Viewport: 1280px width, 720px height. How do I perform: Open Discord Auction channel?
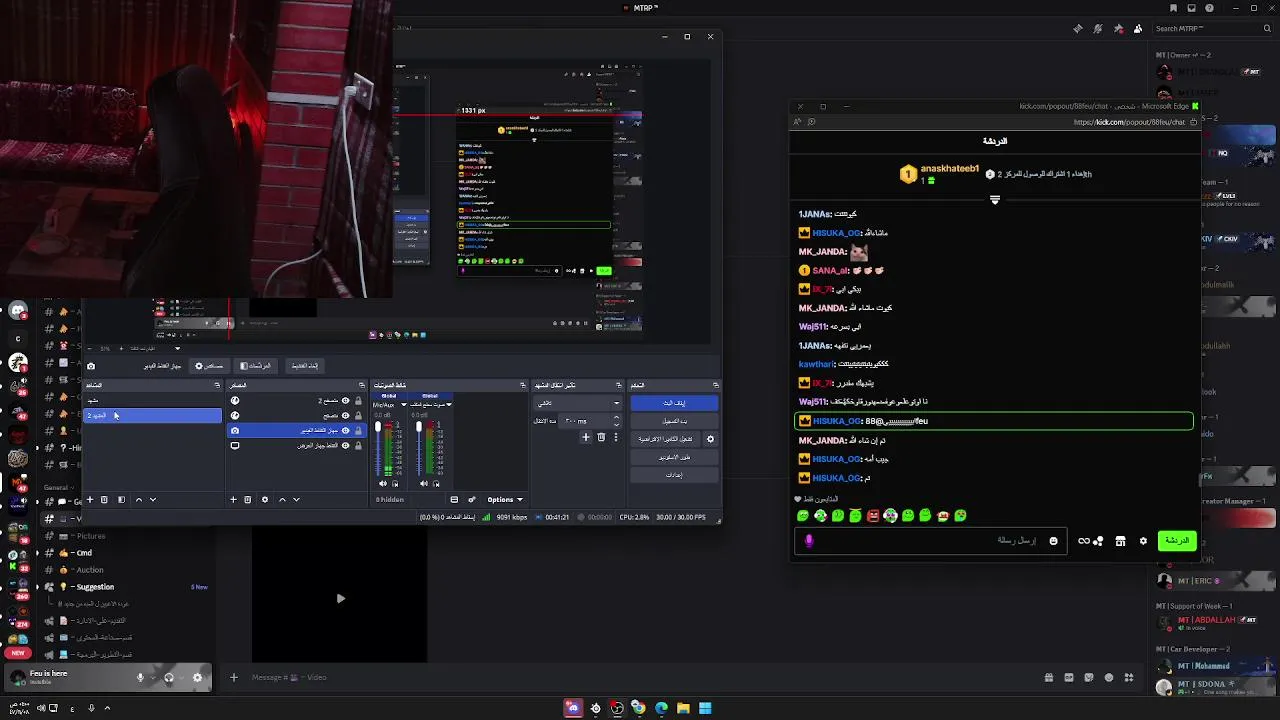[90, 570]
